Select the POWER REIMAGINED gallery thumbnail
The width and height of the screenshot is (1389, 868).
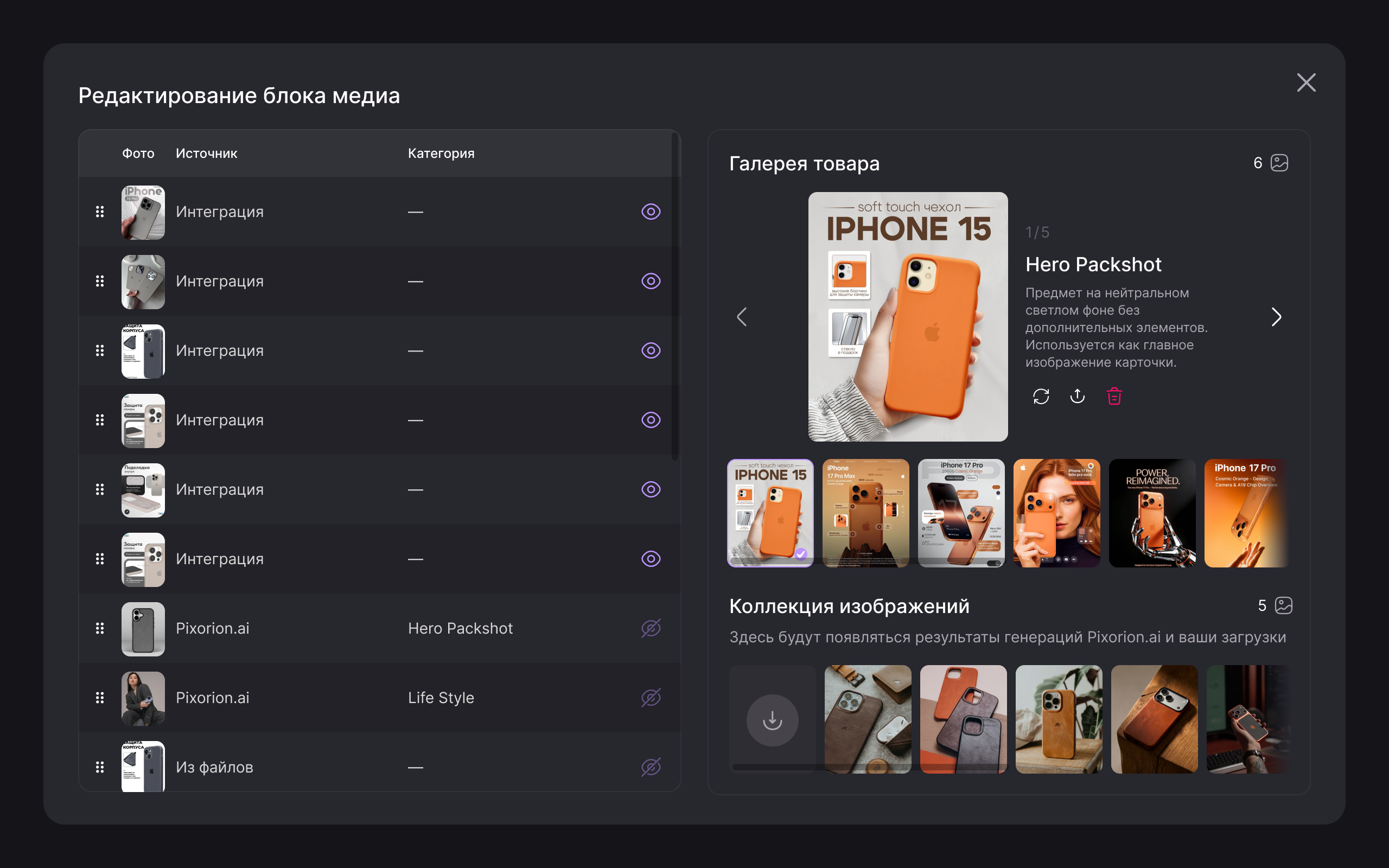1152,513
